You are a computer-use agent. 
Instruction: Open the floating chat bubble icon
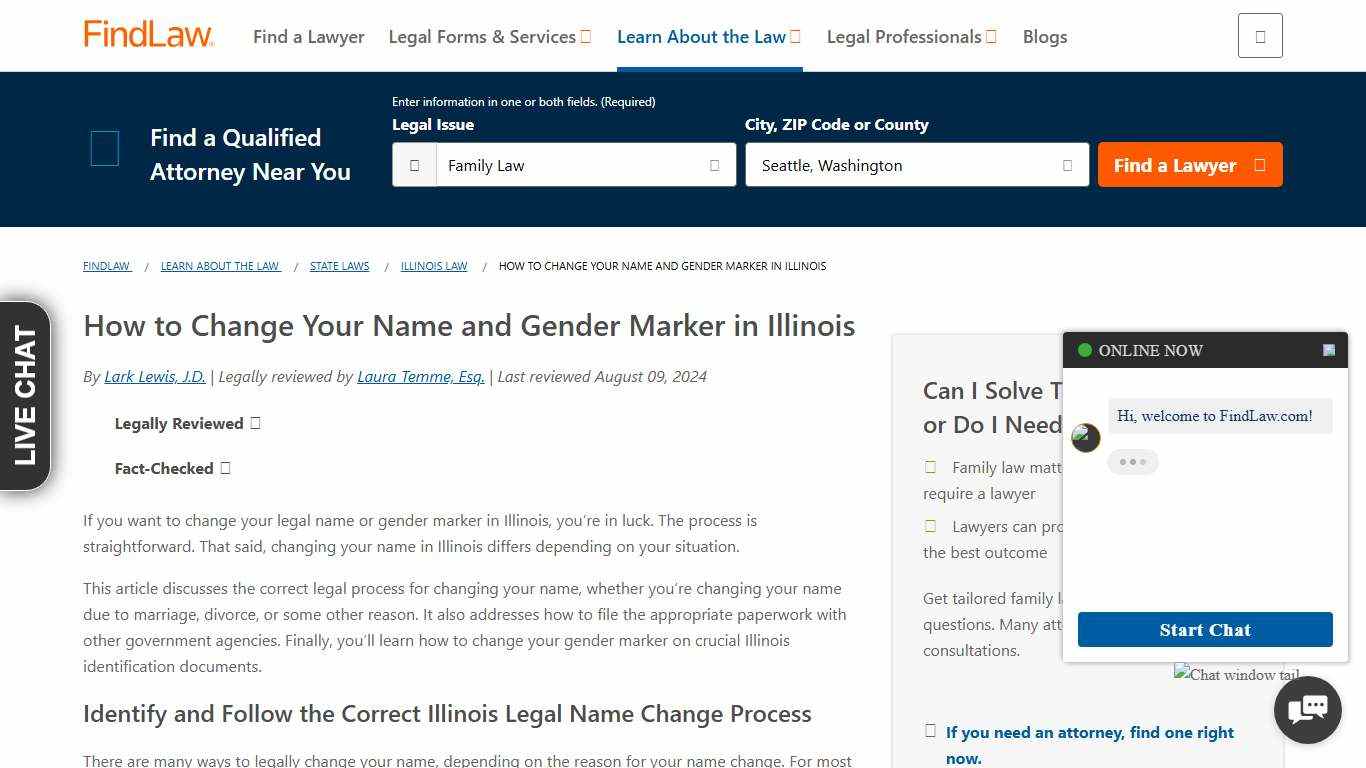[x=1307, y=710]
